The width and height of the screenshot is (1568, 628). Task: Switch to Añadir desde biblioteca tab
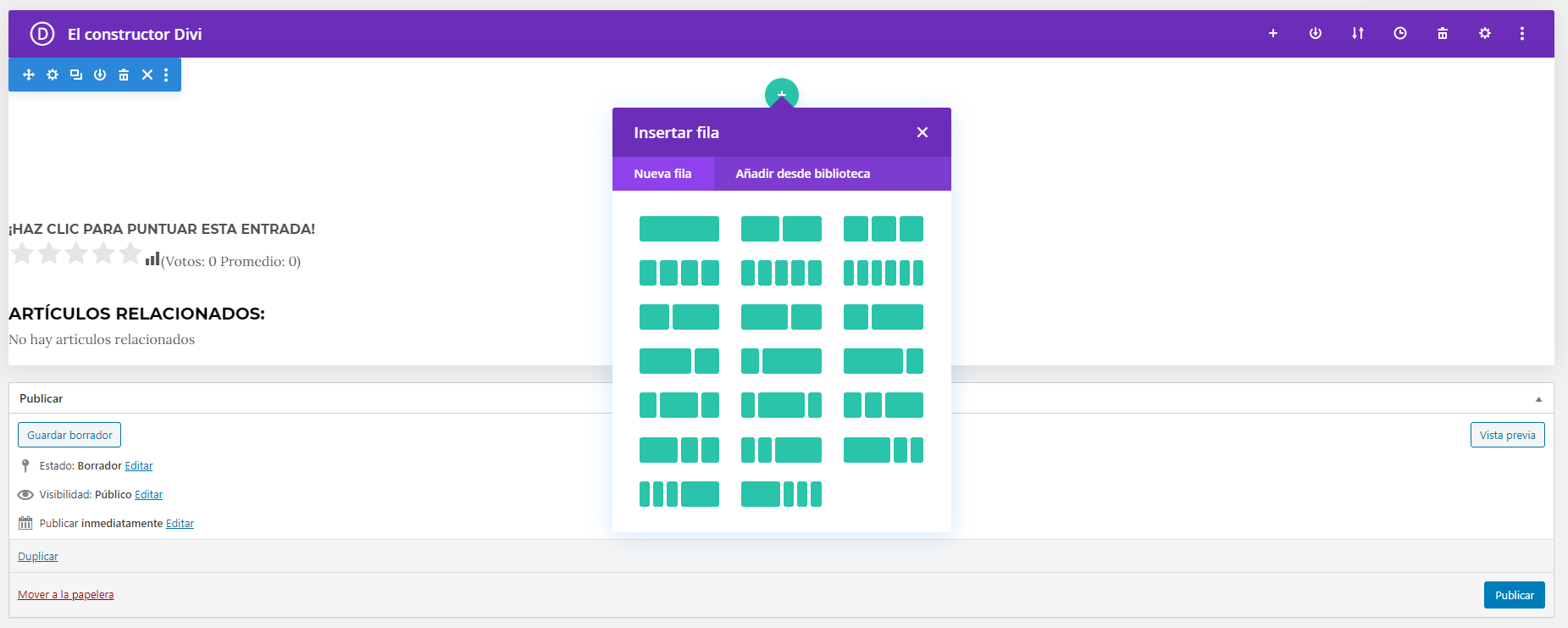[803, 174]
